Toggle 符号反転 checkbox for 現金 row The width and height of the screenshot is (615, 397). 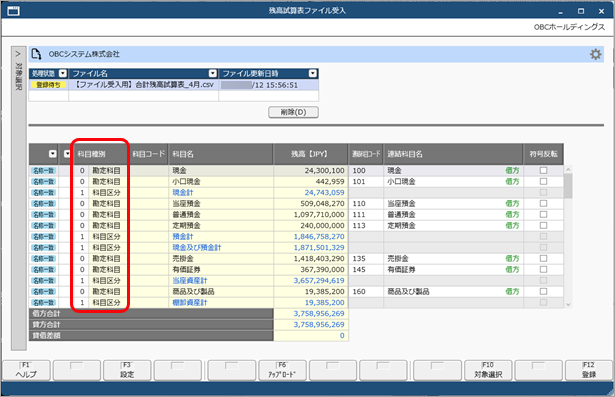click(543, 170)
